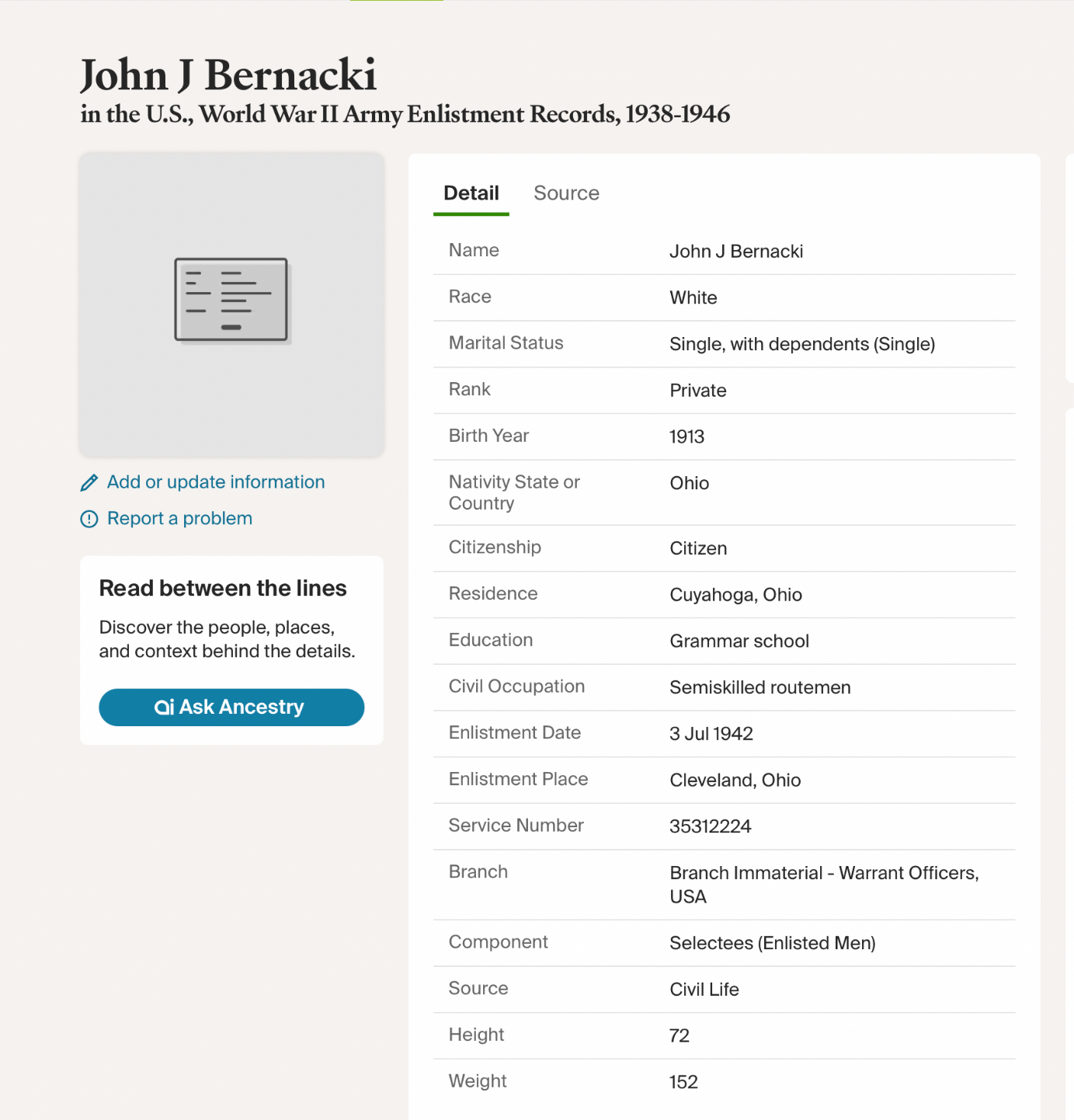Click the Read between the lines heading
1074x1120 pixels.
click(x=223, y=589)
